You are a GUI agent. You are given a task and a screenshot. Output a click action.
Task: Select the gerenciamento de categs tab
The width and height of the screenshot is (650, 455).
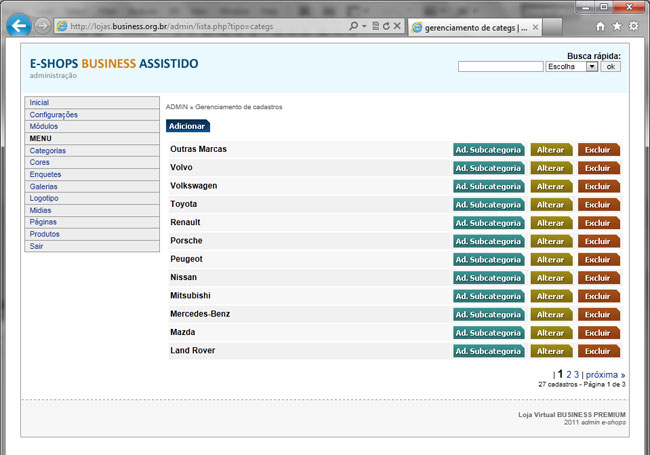coord(475,27)
